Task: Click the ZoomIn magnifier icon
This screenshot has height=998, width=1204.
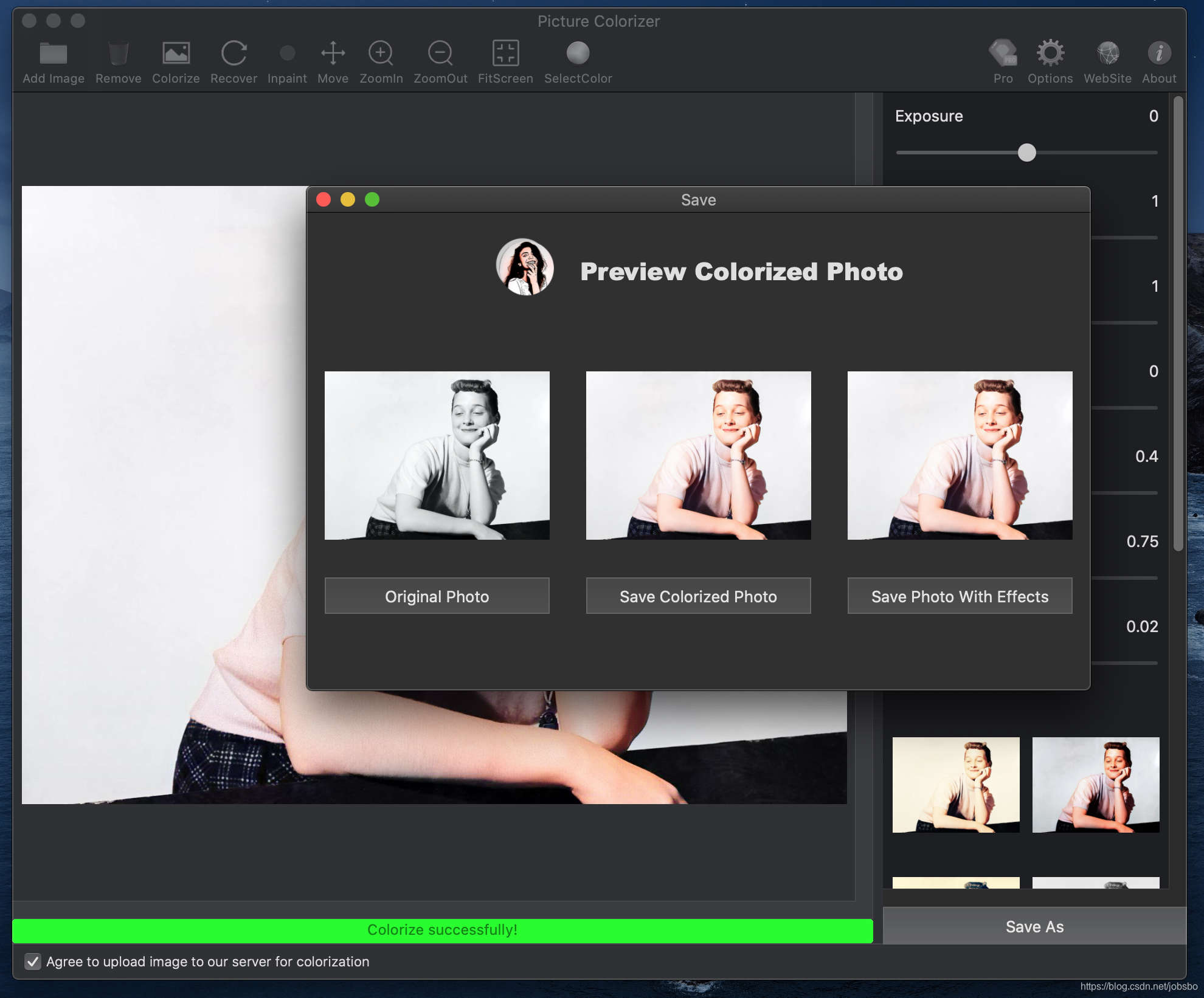Action: tap(381, 53)
